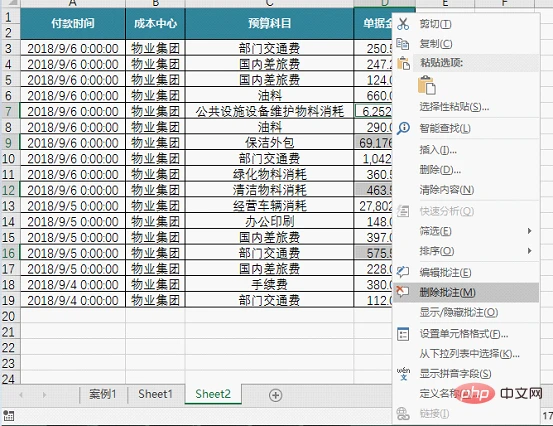Click the 油料 cell in row 6

(269, 96)
